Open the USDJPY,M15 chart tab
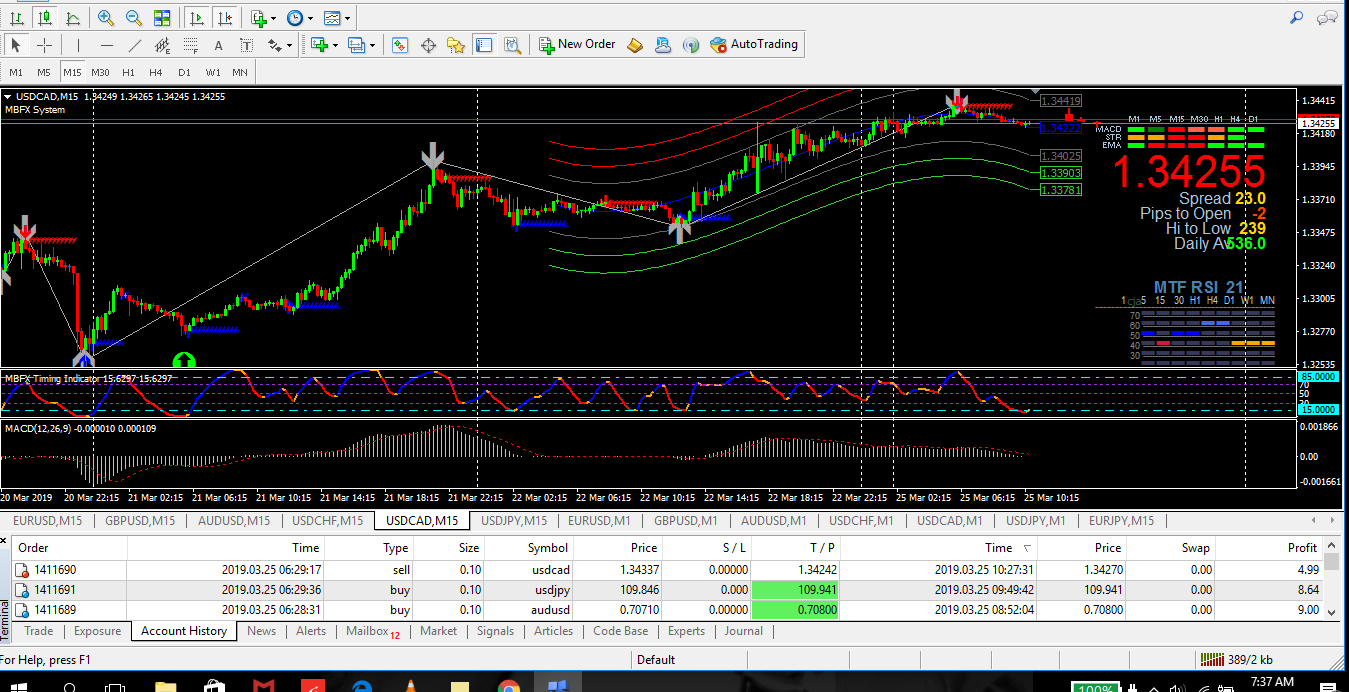This screenshot has height=692, width=1349. 513,520
